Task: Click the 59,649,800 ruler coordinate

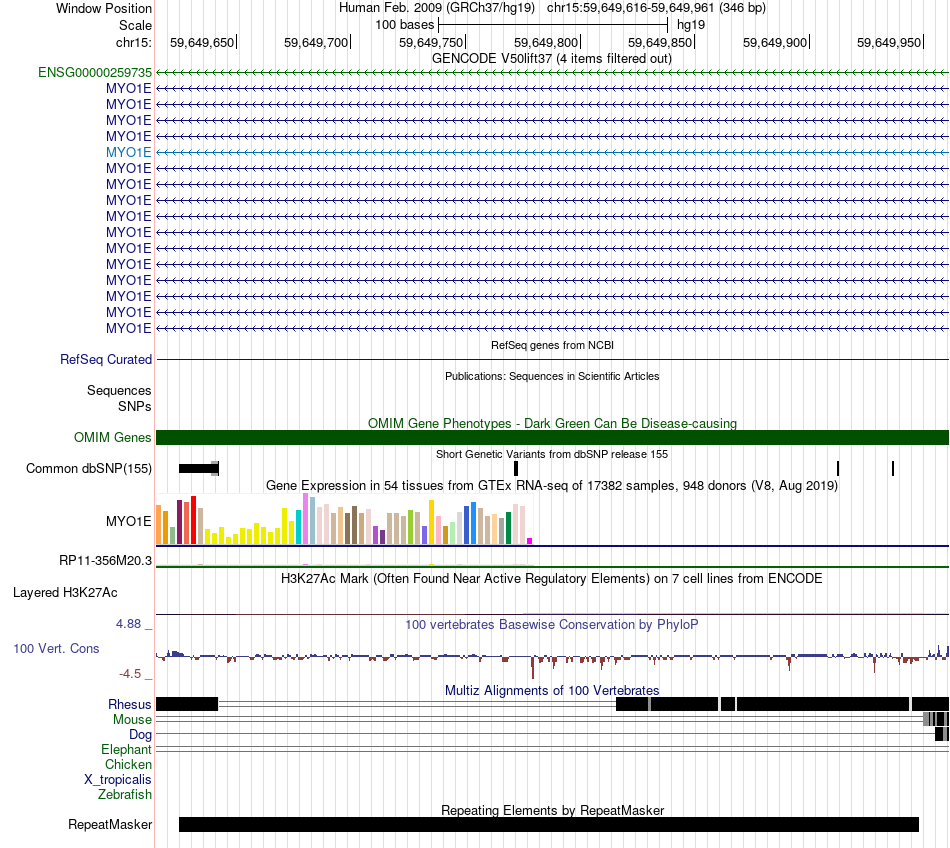Action: [x=546, y=42]
